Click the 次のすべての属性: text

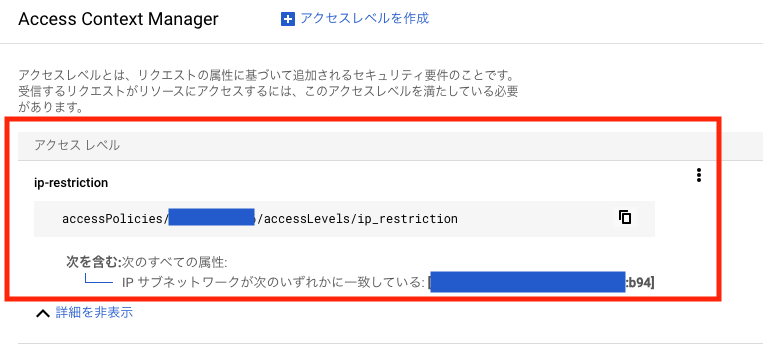tap(174, 263)
